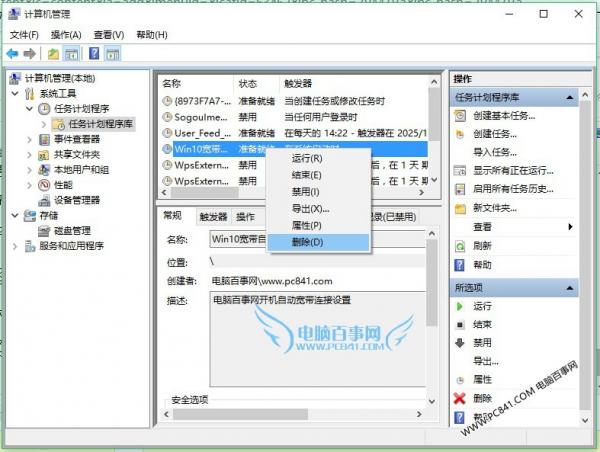Choose 导出(X)... from the context menu
600x452 pixels.
click(318, 209)
